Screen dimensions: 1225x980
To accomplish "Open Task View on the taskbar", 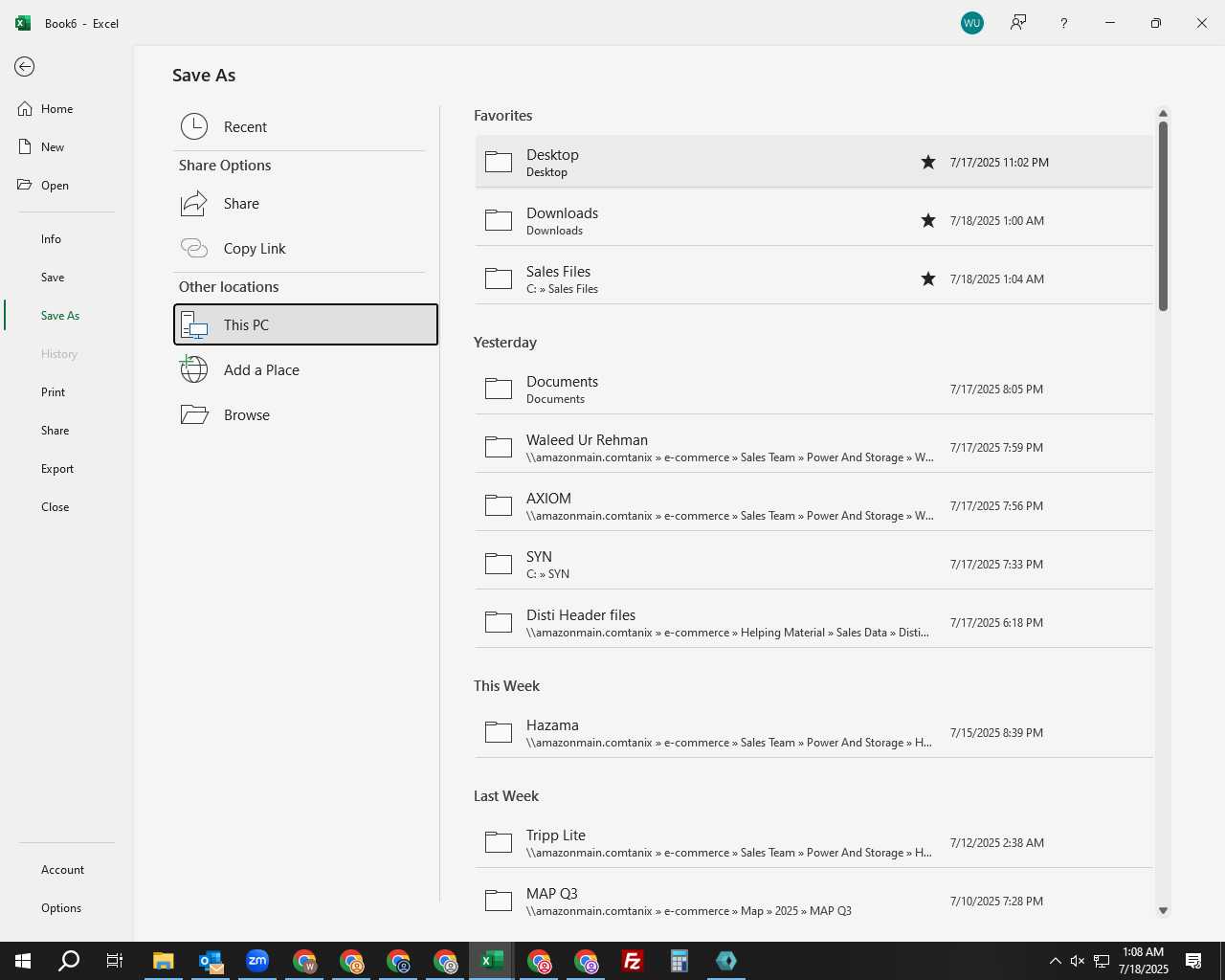I will click(x=115, y=961).
